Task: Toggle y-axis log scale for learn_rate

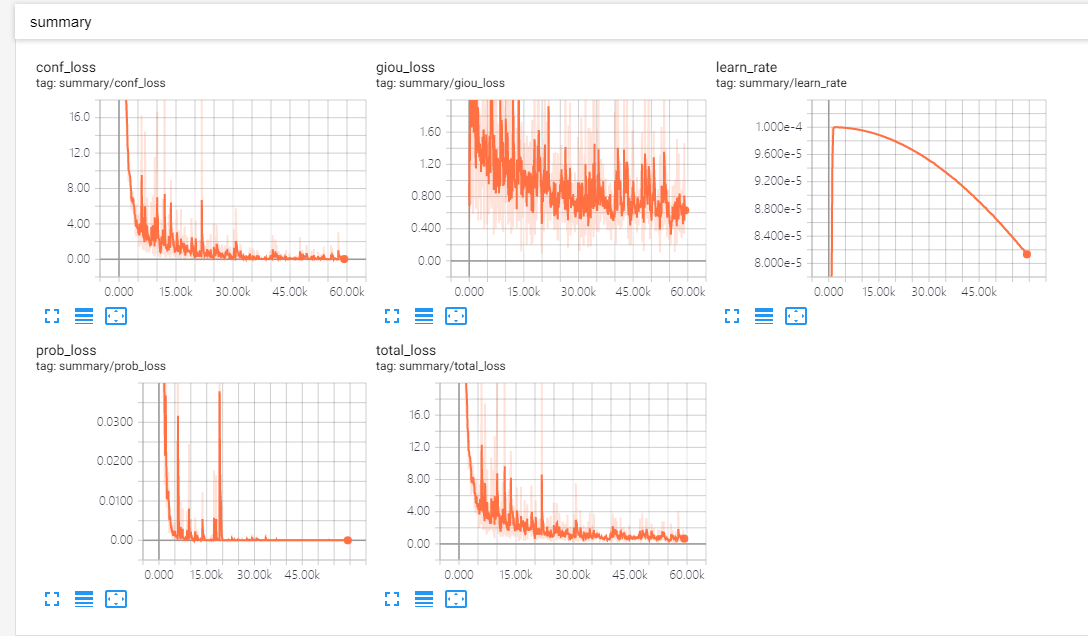Action: tap(764, 316)
